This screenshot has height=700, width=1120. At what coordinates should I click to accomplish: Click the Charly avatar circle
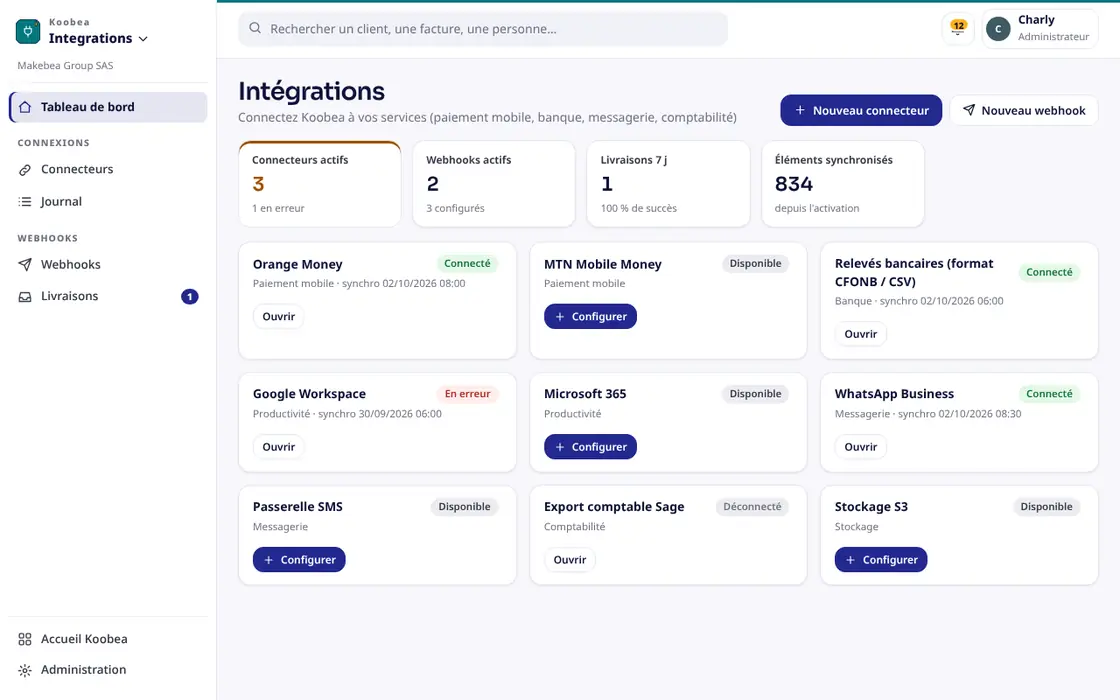tap(998, 29)
